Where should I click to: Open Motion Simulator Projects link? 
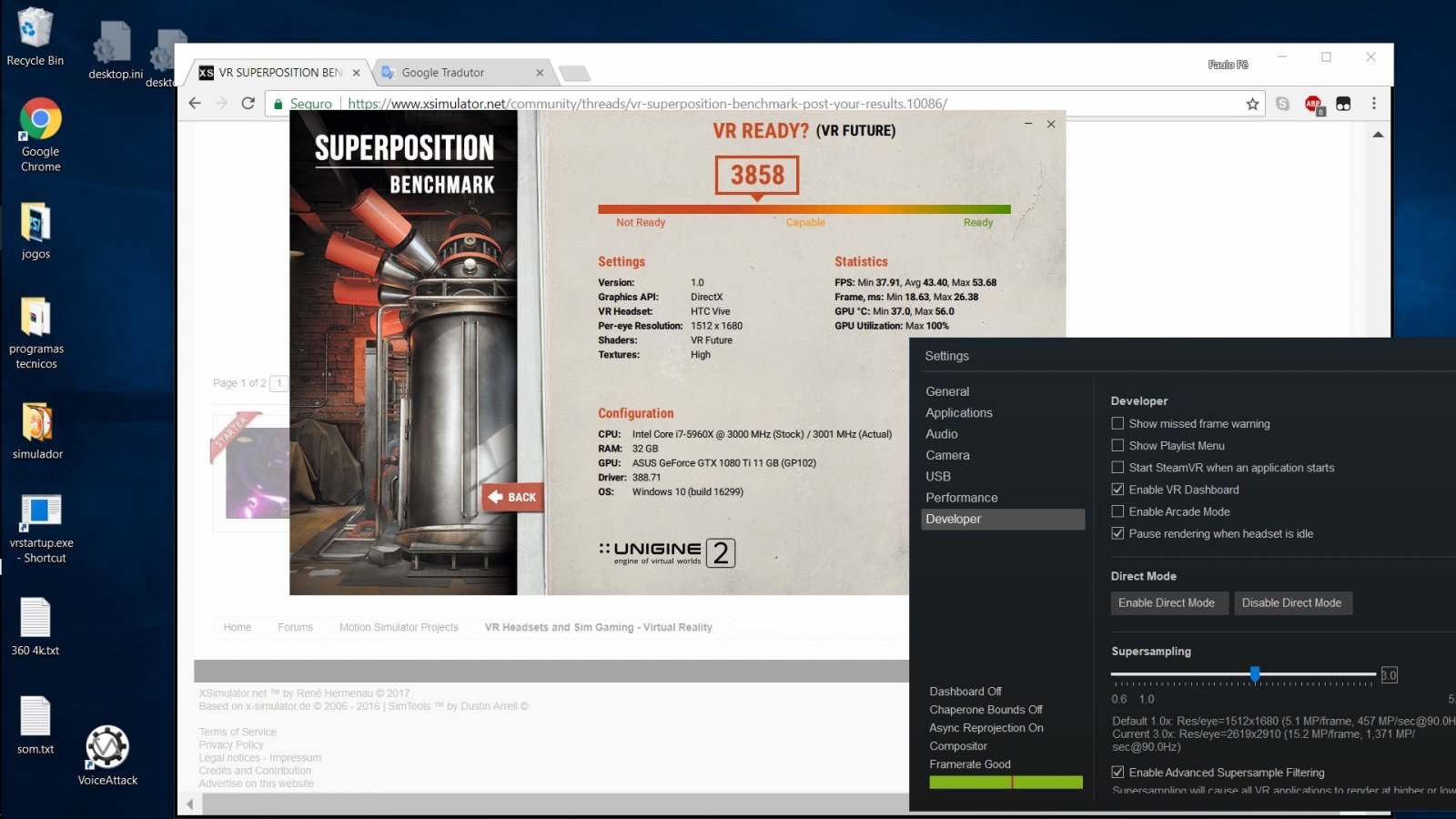(x=399, y=627)
